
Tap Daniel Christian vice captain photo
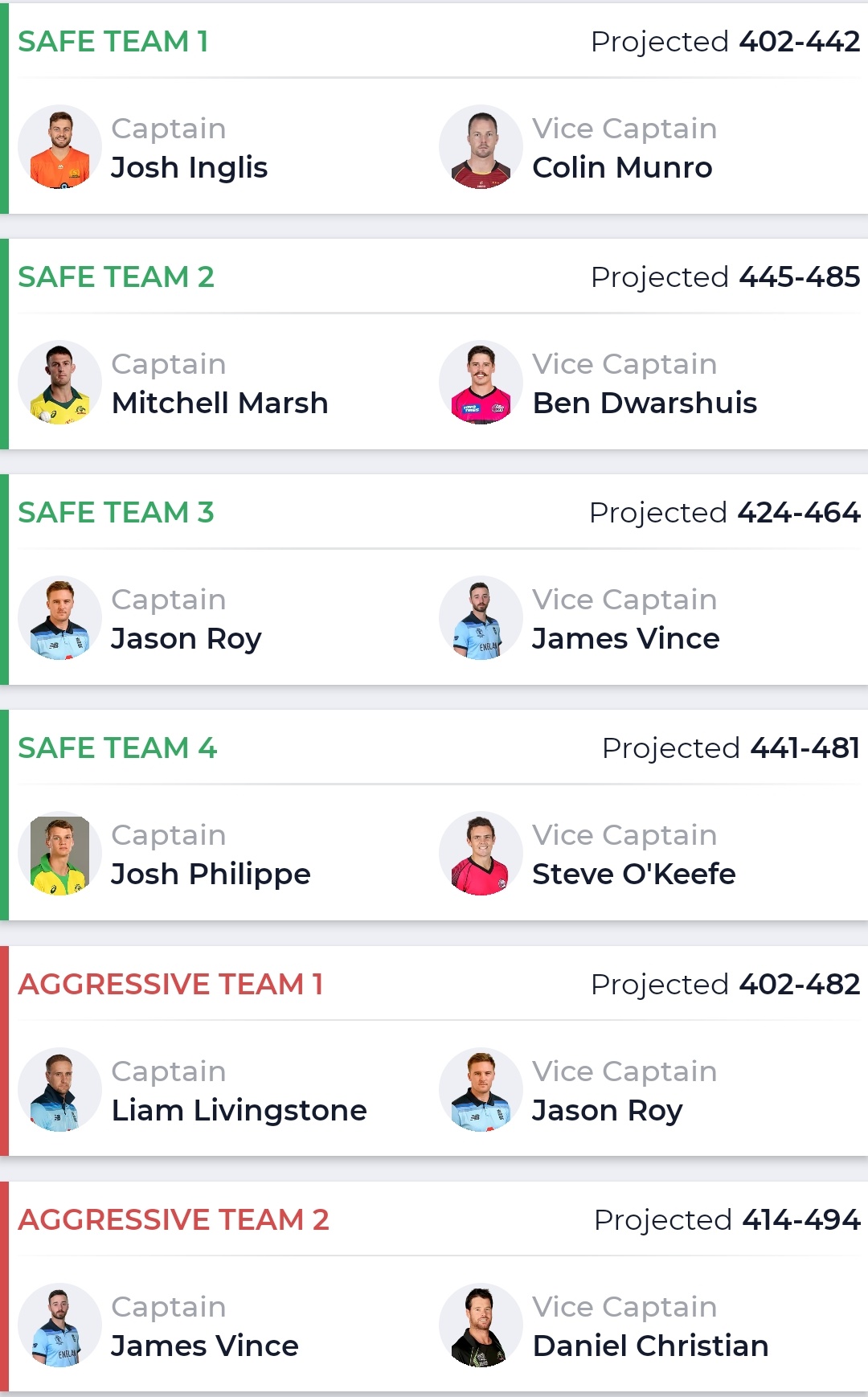tap(481, 1325)
